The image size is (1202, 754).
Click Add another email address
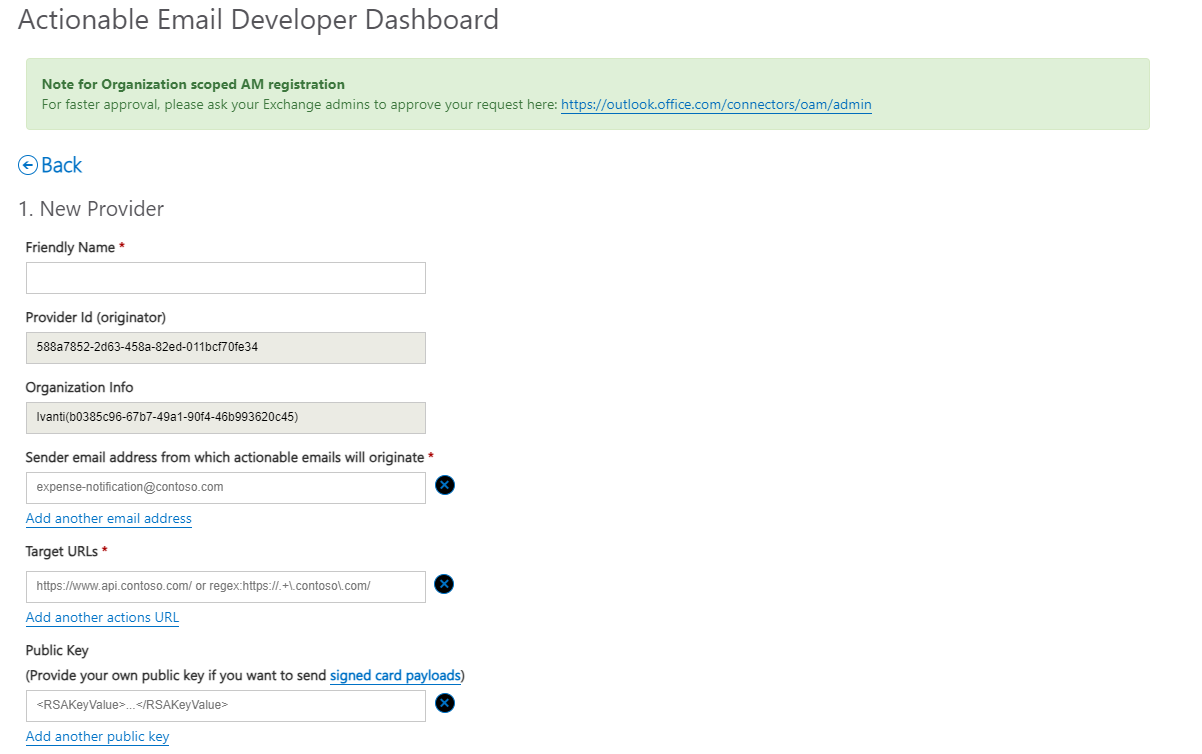click(108, 519)
